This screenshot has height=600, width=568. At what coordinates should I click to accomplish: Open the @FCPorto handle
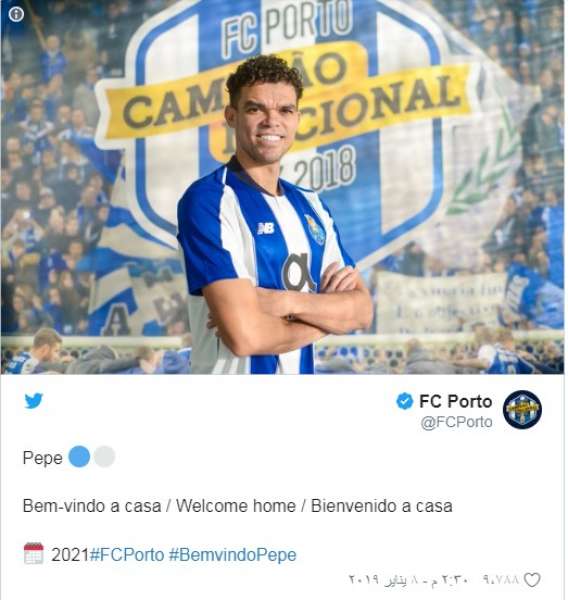coord(456,422)
